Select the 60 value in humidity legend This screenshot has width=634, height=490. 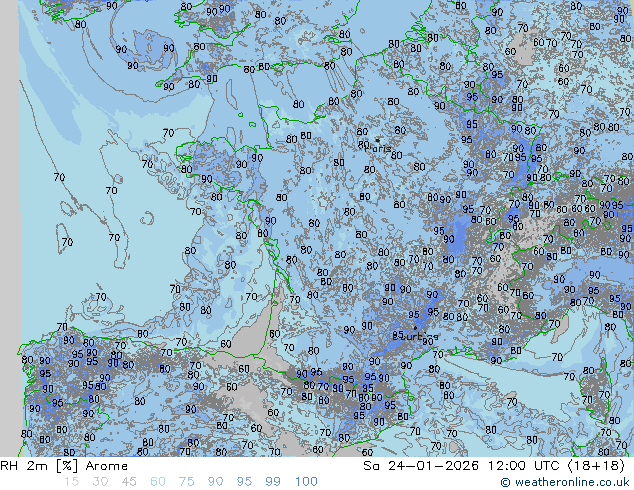[157, 481]
